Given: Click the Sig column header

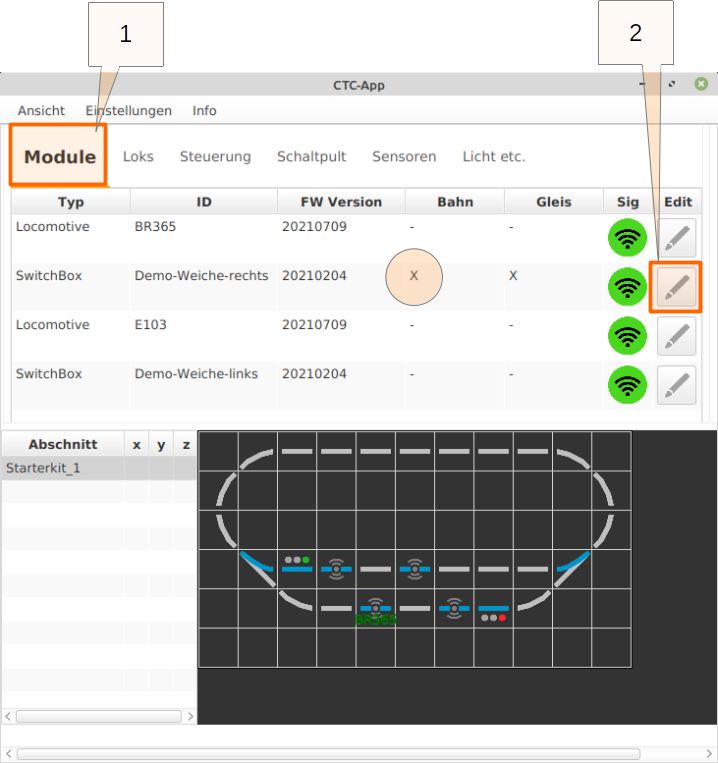Looking at the screenshot, I should [628, 201].
